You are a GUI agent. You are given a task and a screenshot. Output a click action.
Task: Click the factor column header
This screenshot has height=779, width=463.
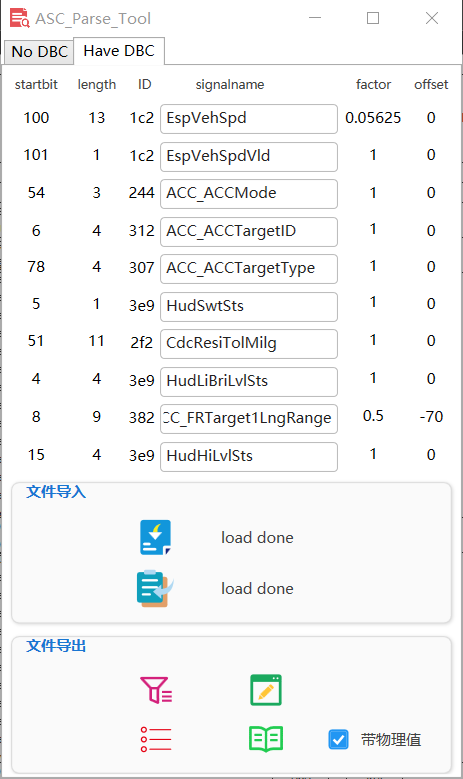pyautogui.click(x=374, y=84)
